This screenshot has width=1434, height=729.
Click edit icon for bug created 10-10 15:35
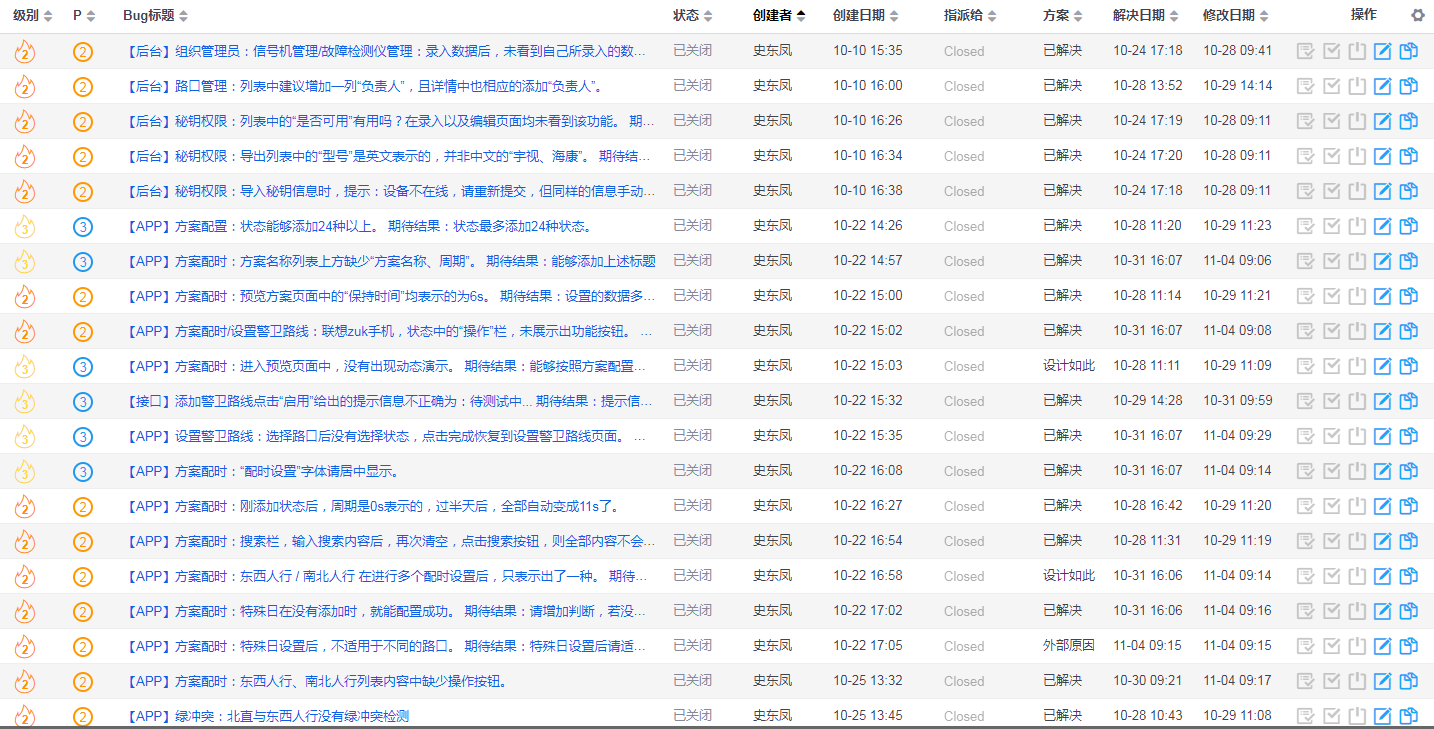coord(1383,51)
